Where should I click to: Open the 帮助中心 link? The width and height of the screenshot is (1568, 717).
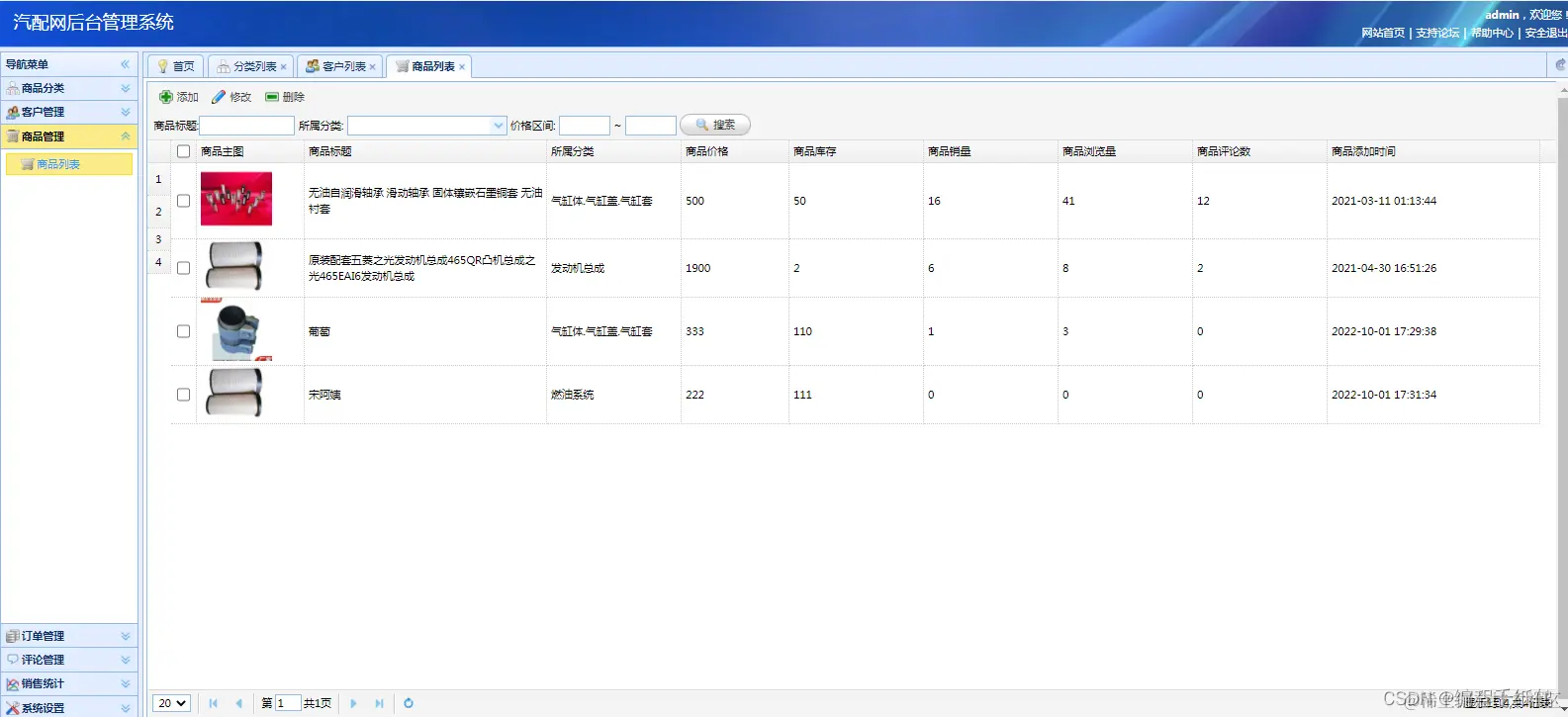(x=1492, y=33)
